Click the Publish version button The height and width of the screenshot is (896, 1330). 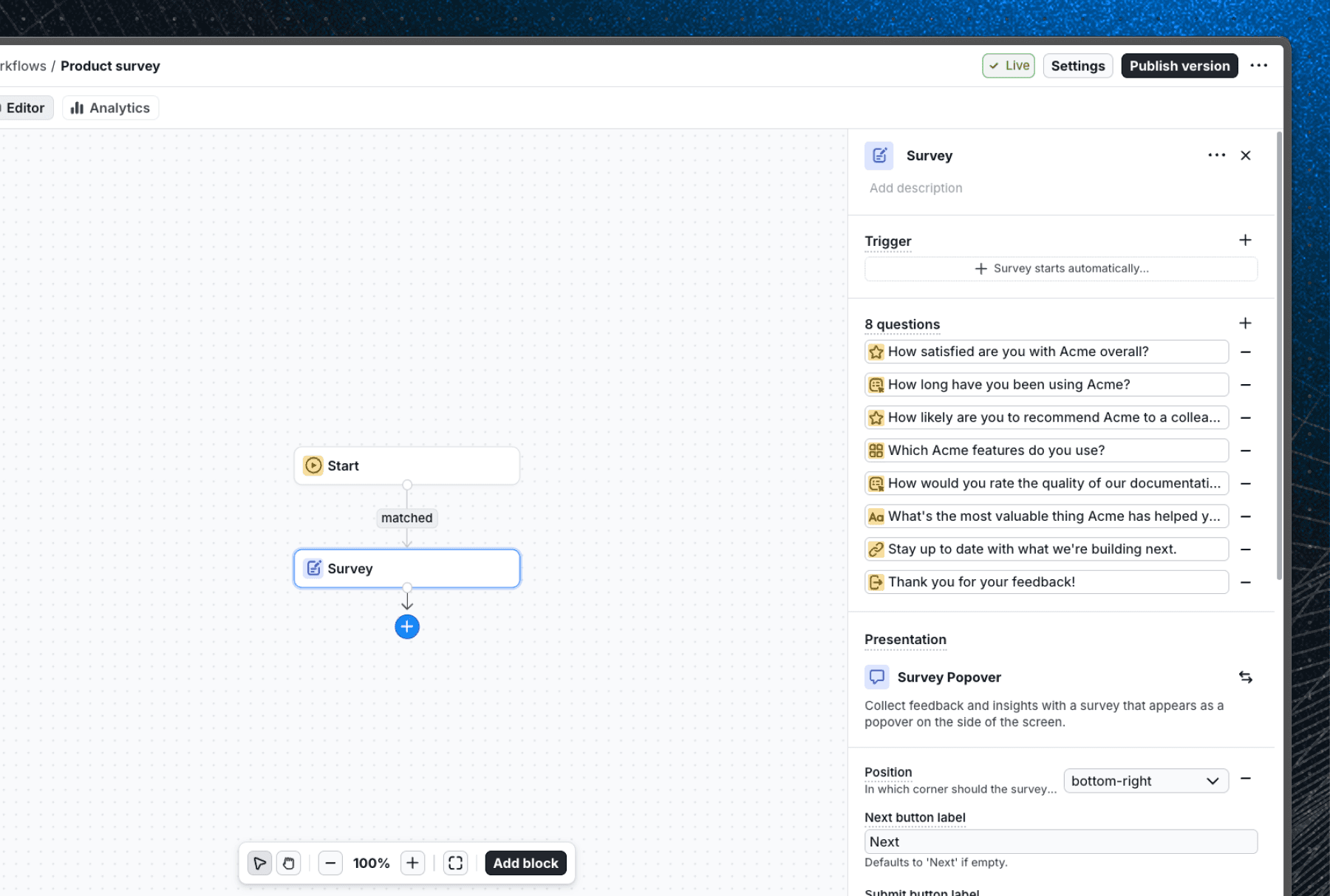1179,66
